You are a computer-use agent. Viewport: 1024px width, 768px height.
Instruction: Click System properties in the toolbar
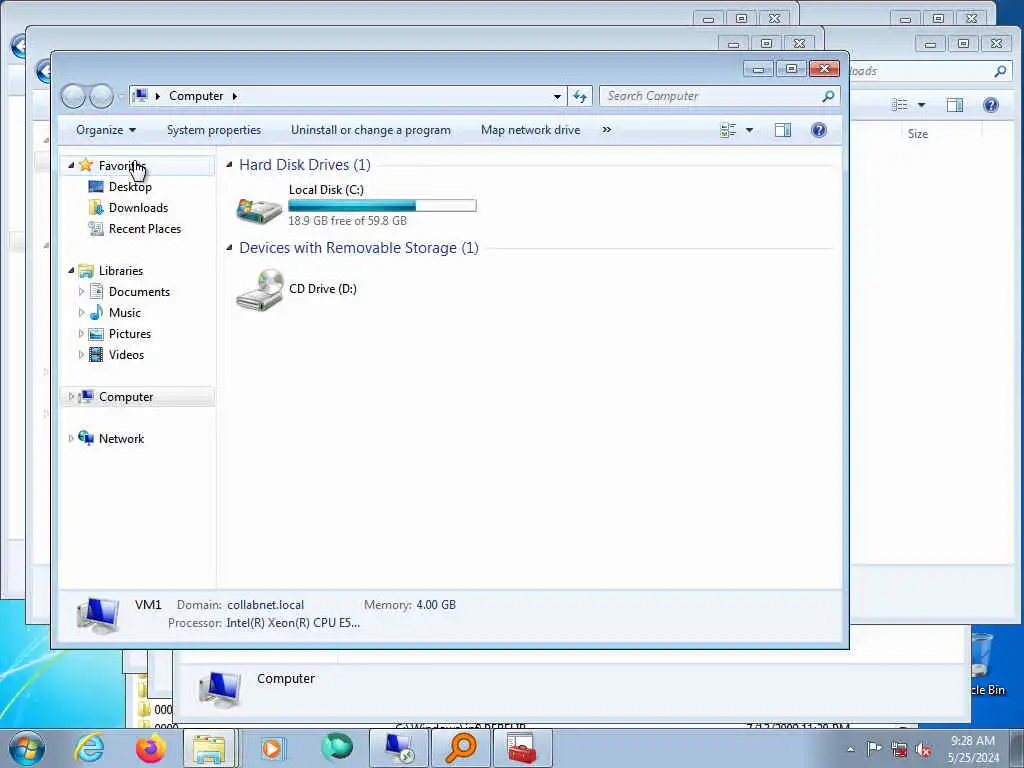214,130
